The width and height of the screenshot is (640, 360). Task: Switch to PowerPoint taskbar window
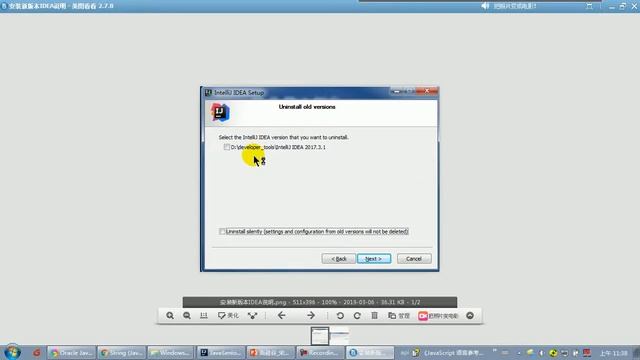271,353
